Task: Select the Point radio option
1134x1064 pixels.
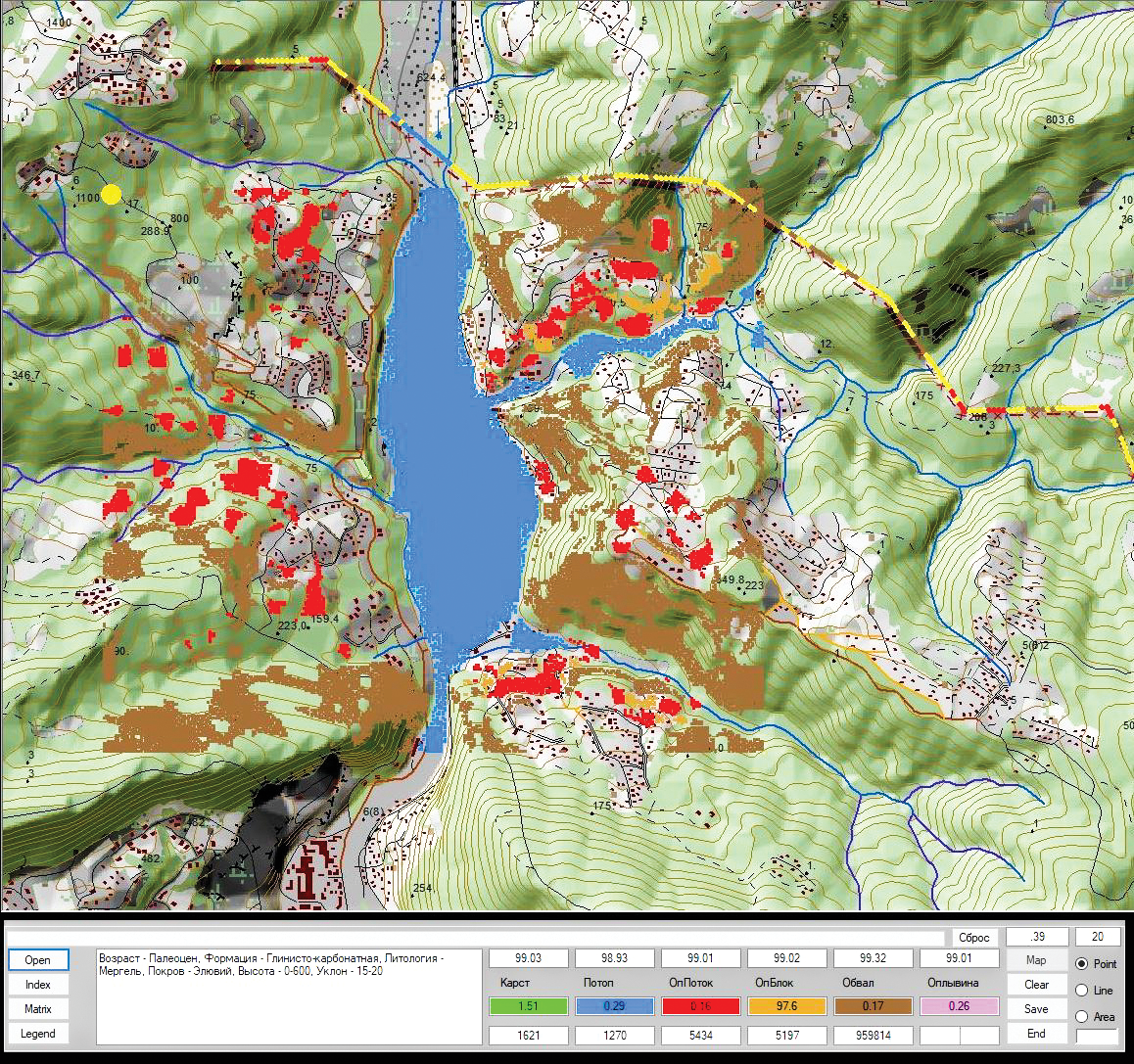Action: tap(1082, 964)
